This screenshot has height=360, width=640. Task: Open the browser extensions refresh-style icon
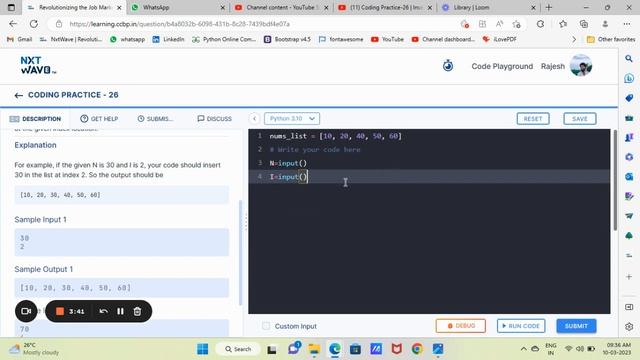coord(540,24)
